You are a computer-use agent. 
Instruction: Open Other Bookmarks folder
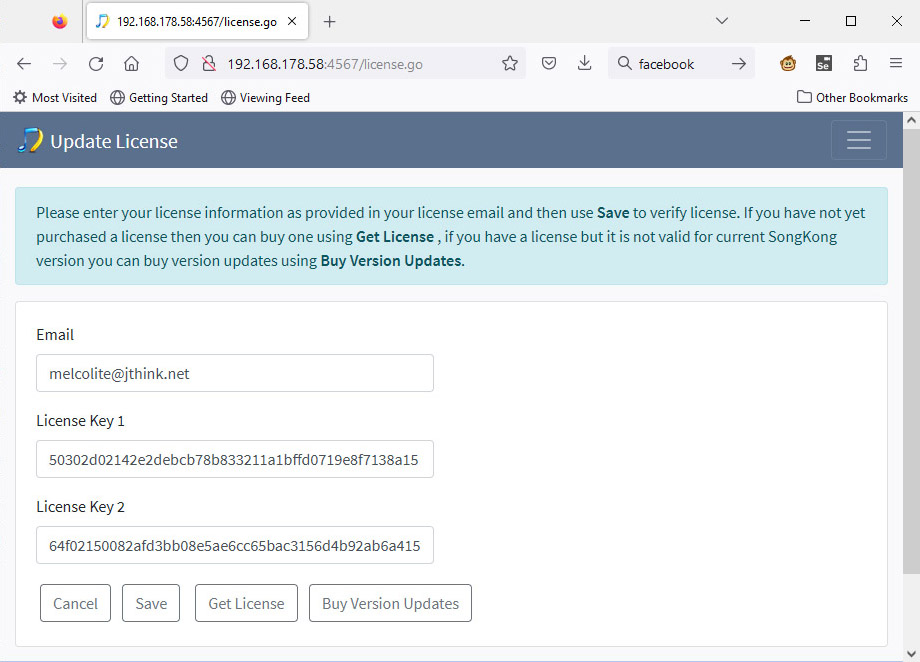(x=852, y=97)
